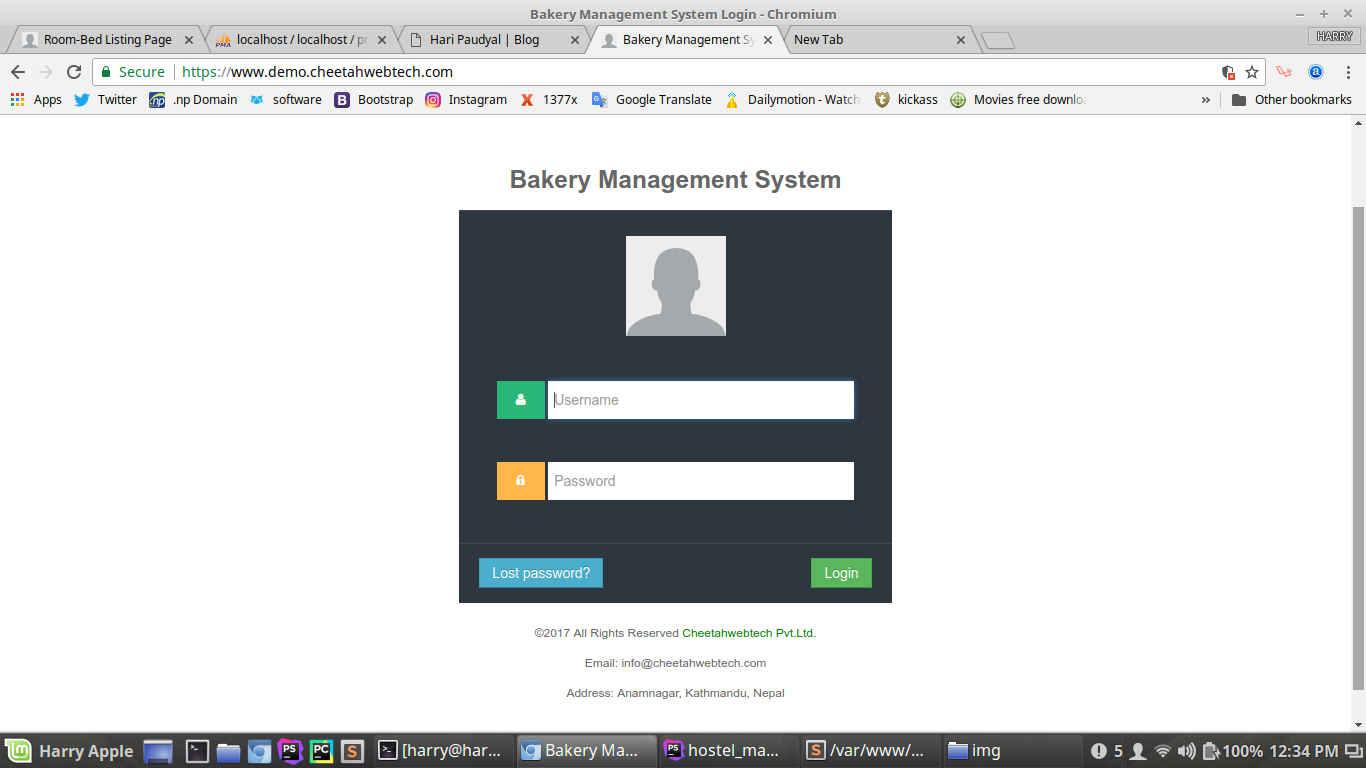
Task: Focus the Password input field
Action: [x=700, y=481]
